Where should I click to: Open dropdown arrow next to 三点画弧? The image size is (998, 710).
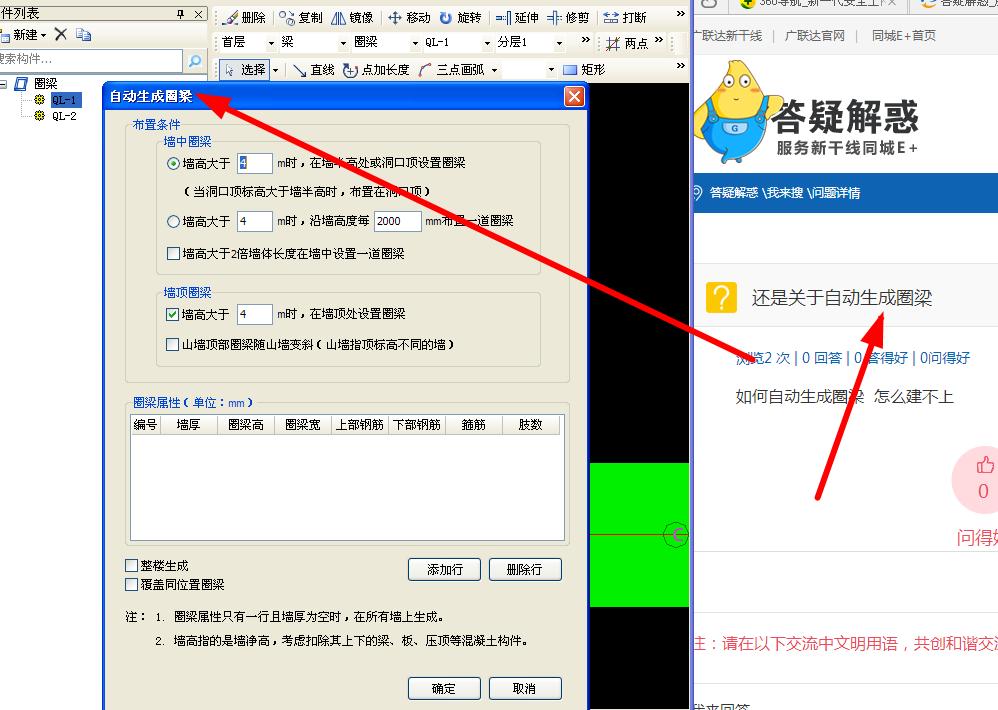pyautogui.click(x=495, y=70)
